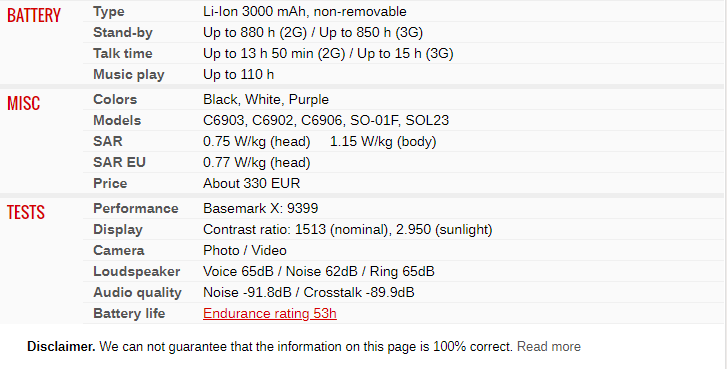Click the About 330 EUR price value
The width and height of the screenshot is (727, 369).
[251, 183]
